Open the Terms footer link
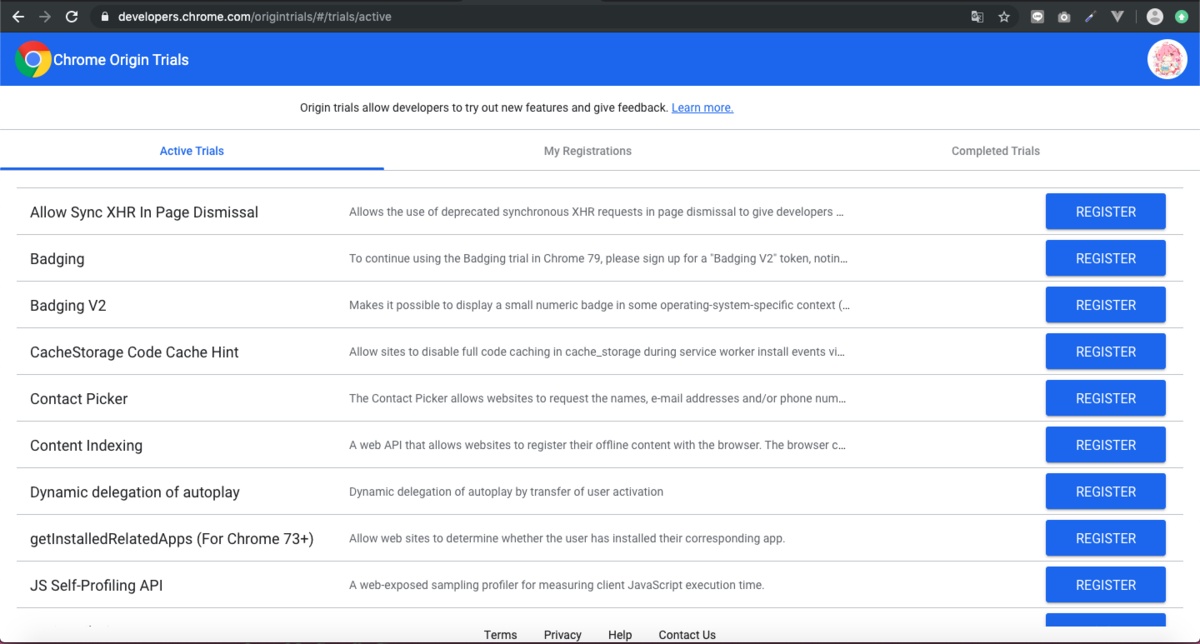 point(500,635)
